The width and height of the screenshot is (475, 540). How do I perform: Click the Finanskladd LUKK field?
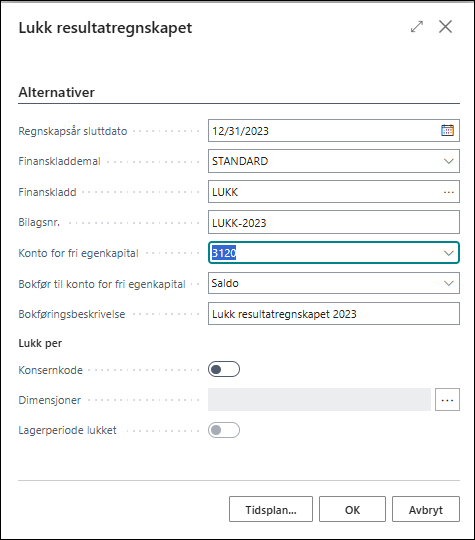point(324,192)
